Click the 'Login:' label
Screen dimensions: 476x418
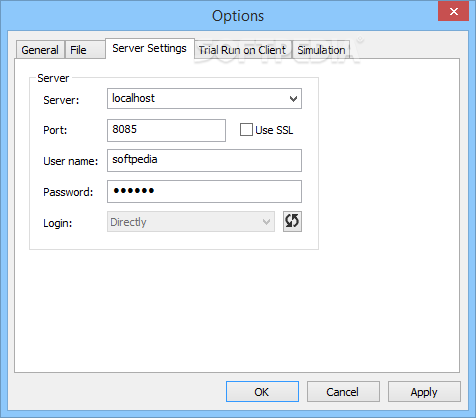click(x=58, y=223)
